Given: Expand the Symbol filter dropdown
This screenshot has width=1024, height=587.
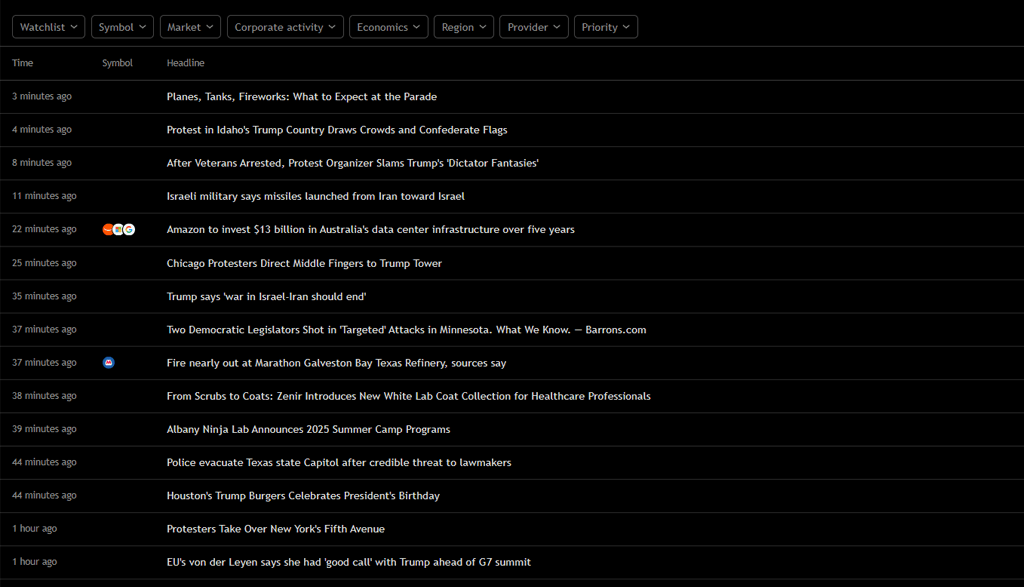Looking at the screenshot, I should (122, 27).
